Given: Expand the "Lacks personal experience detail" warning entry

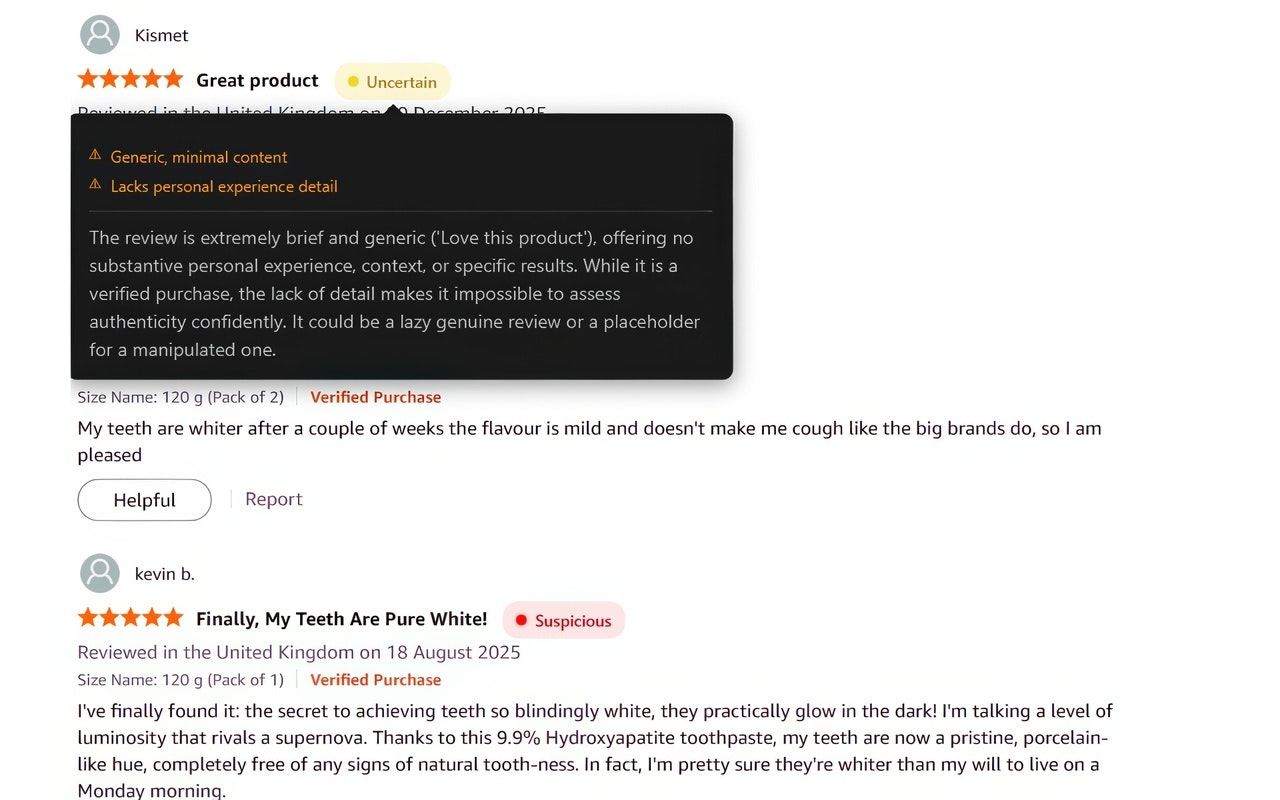Looking at the screenshot, I should pyautogui.click(x=224, y=186).
